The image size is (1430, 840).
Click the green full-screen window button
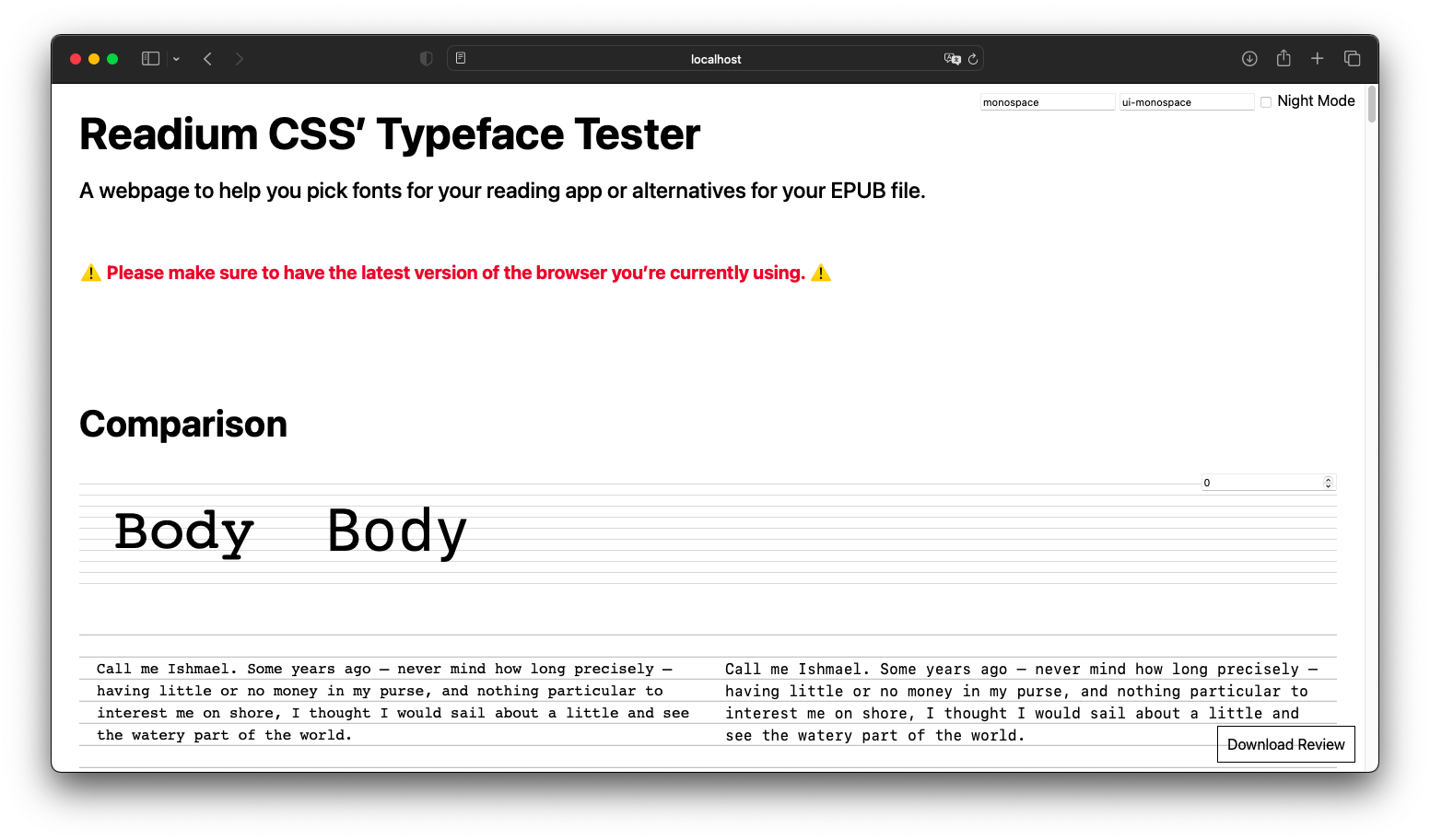112,59
